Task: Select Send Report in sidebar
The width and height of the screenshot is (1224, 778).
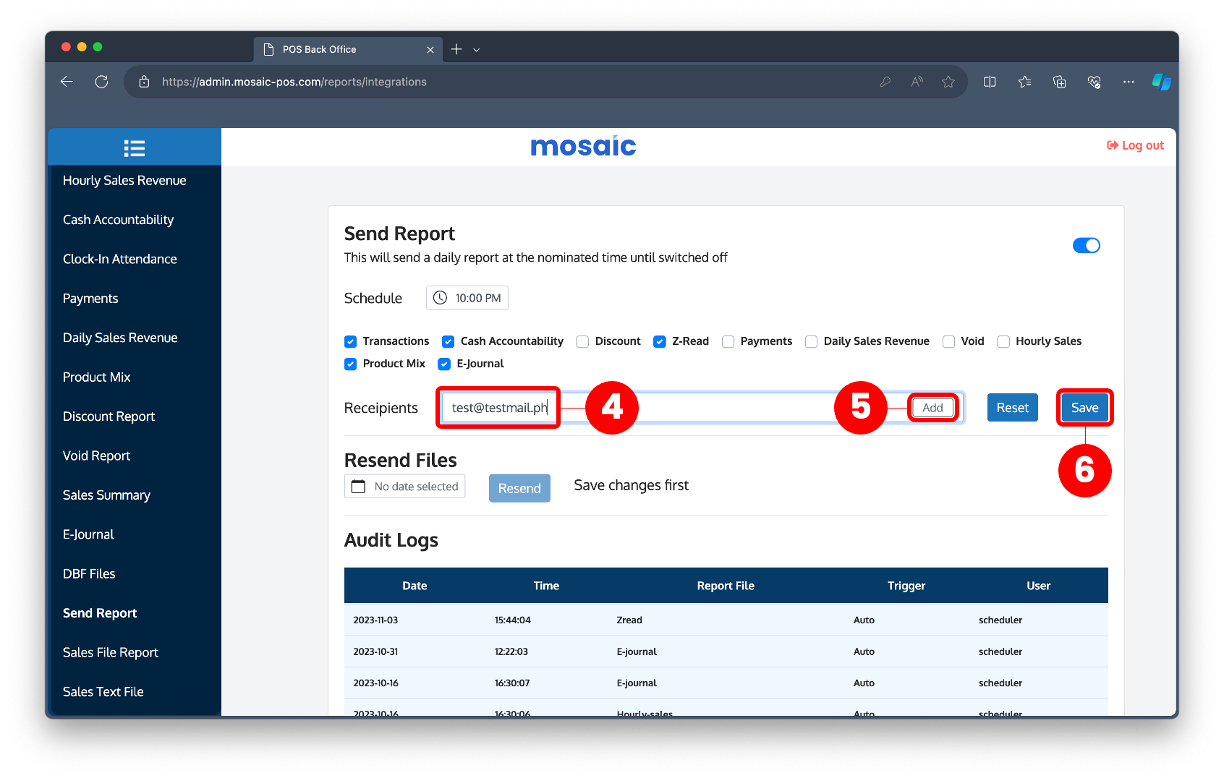Action: (x=100, y=613)
